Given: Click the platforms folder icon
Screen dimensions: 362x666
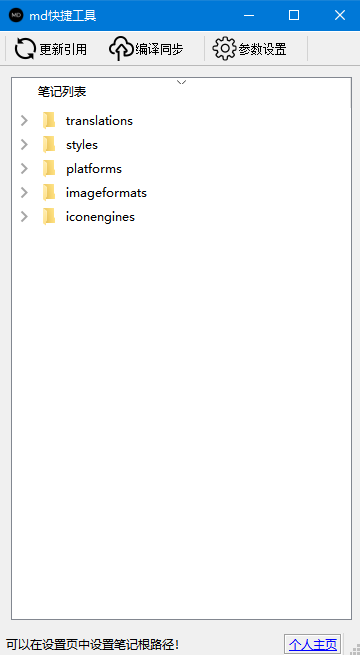Looking at the screenshot, I should click(x=49, y=169).
